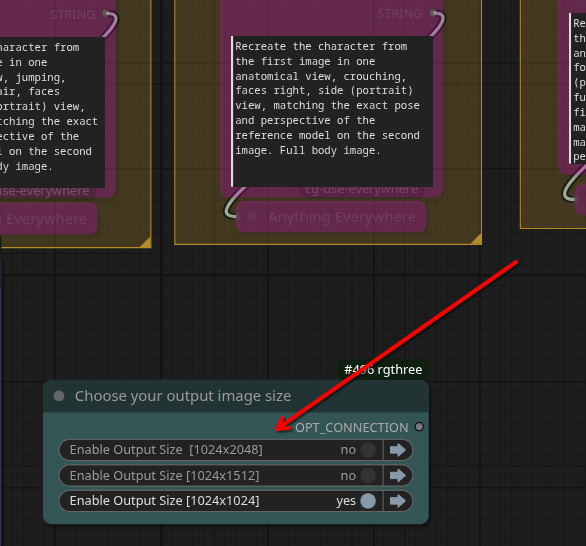This screenshot has width=586, height=546.
Task: Click the cg-use-everywhere badge below crouching prompt
Action: click(361, 189)
